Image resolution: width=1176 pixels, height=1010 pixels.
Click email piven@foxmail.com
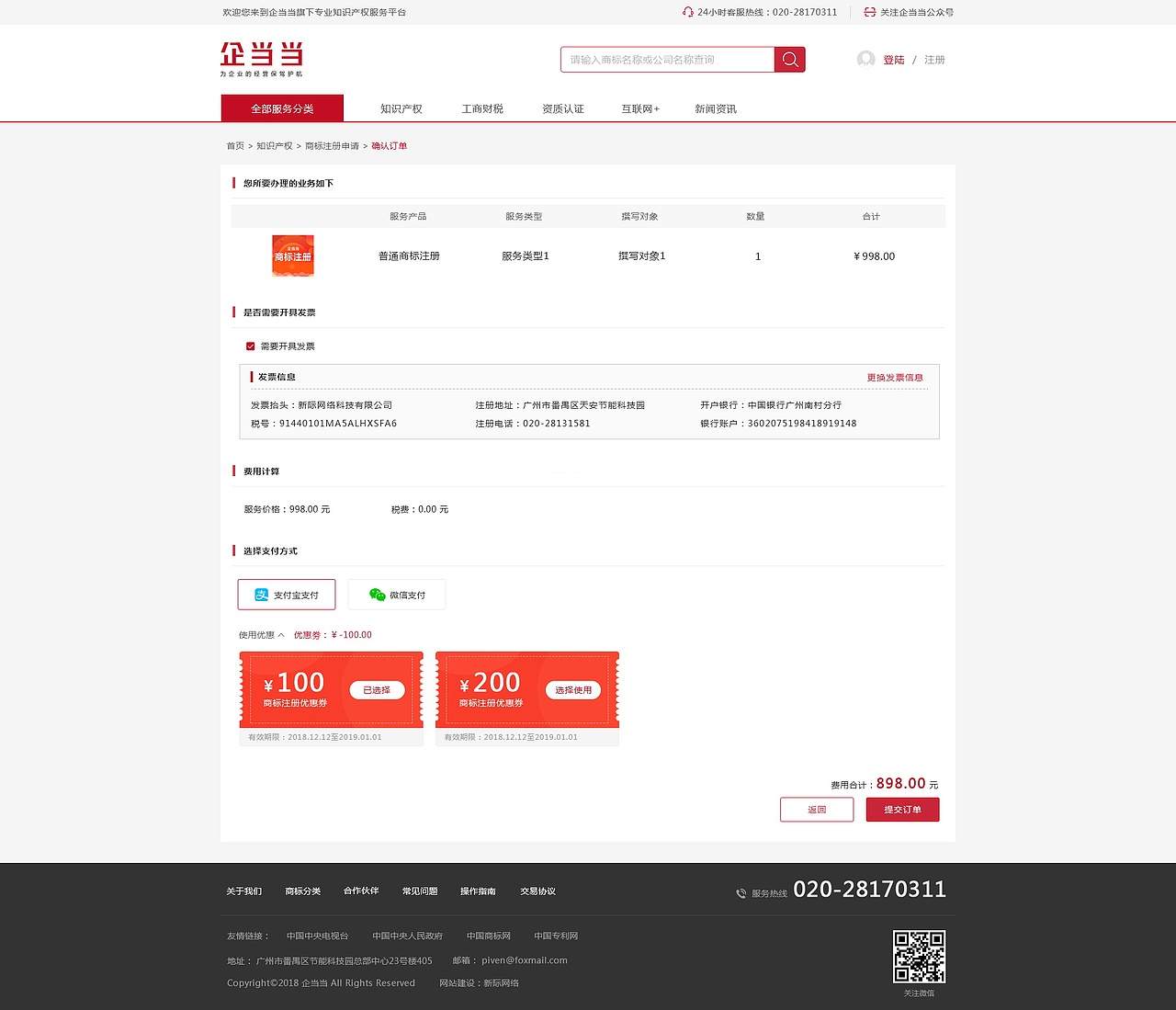[x=524, y=960]
